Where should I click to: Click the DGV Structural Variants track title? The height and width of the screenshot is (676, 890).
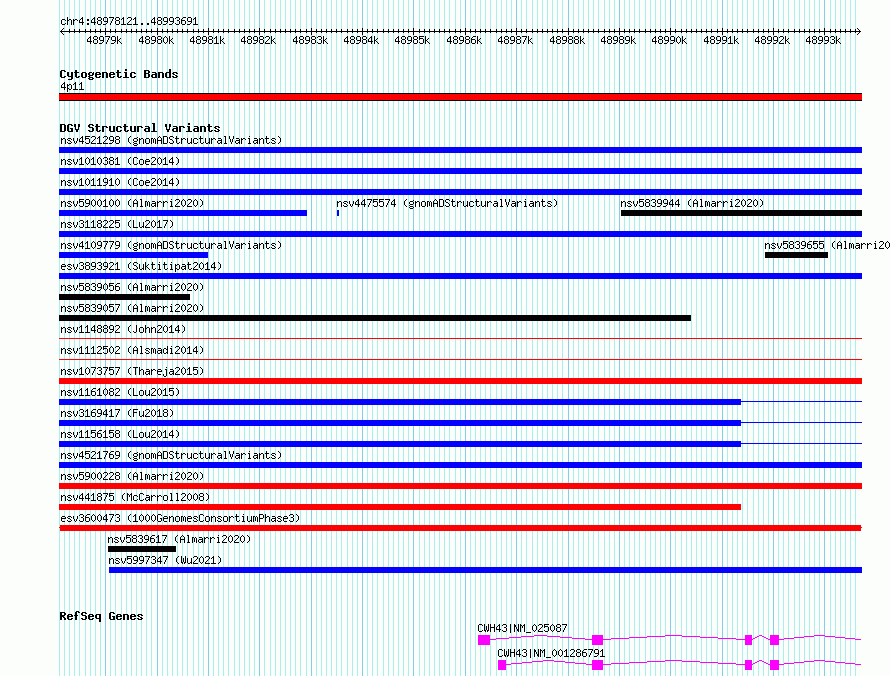coord(140,128)
